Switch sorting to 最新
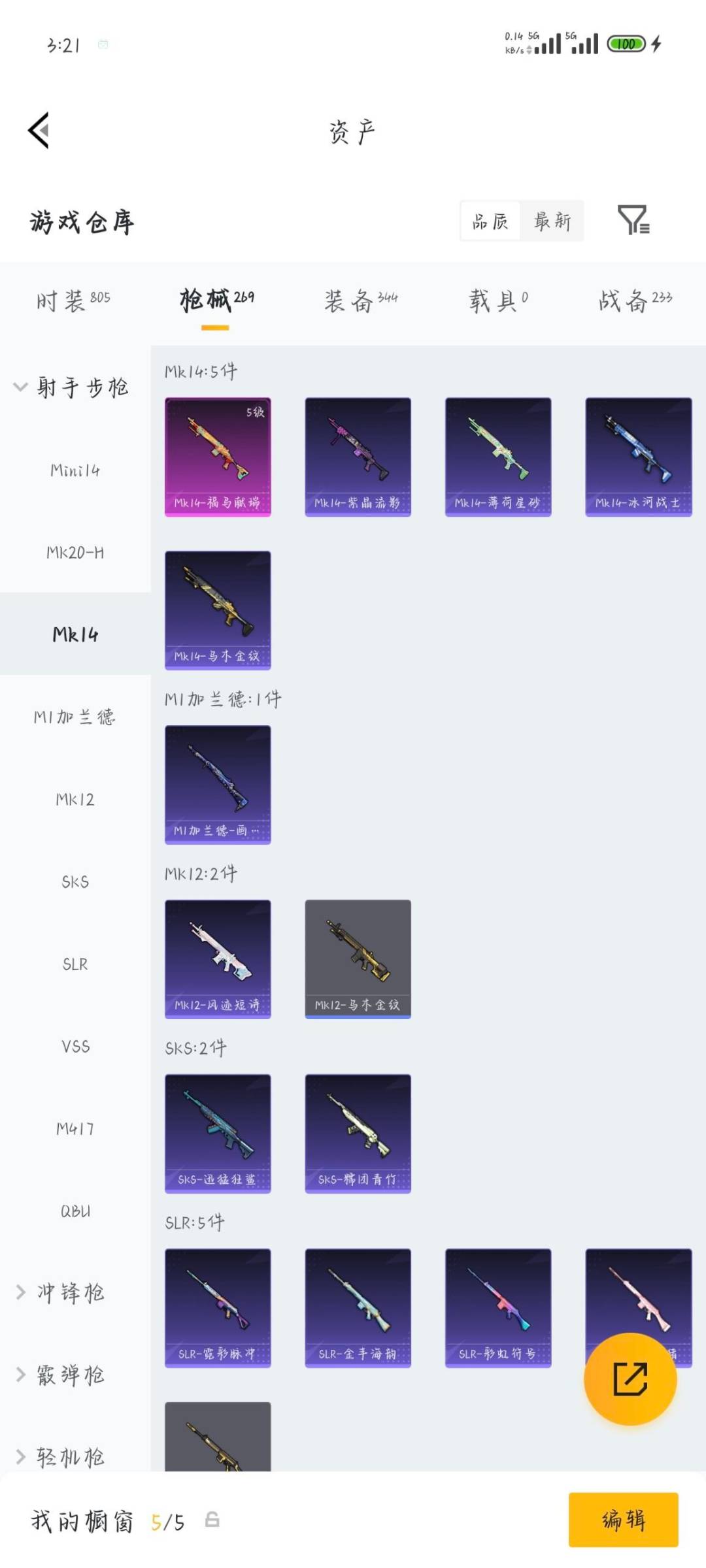 (552, 221)
